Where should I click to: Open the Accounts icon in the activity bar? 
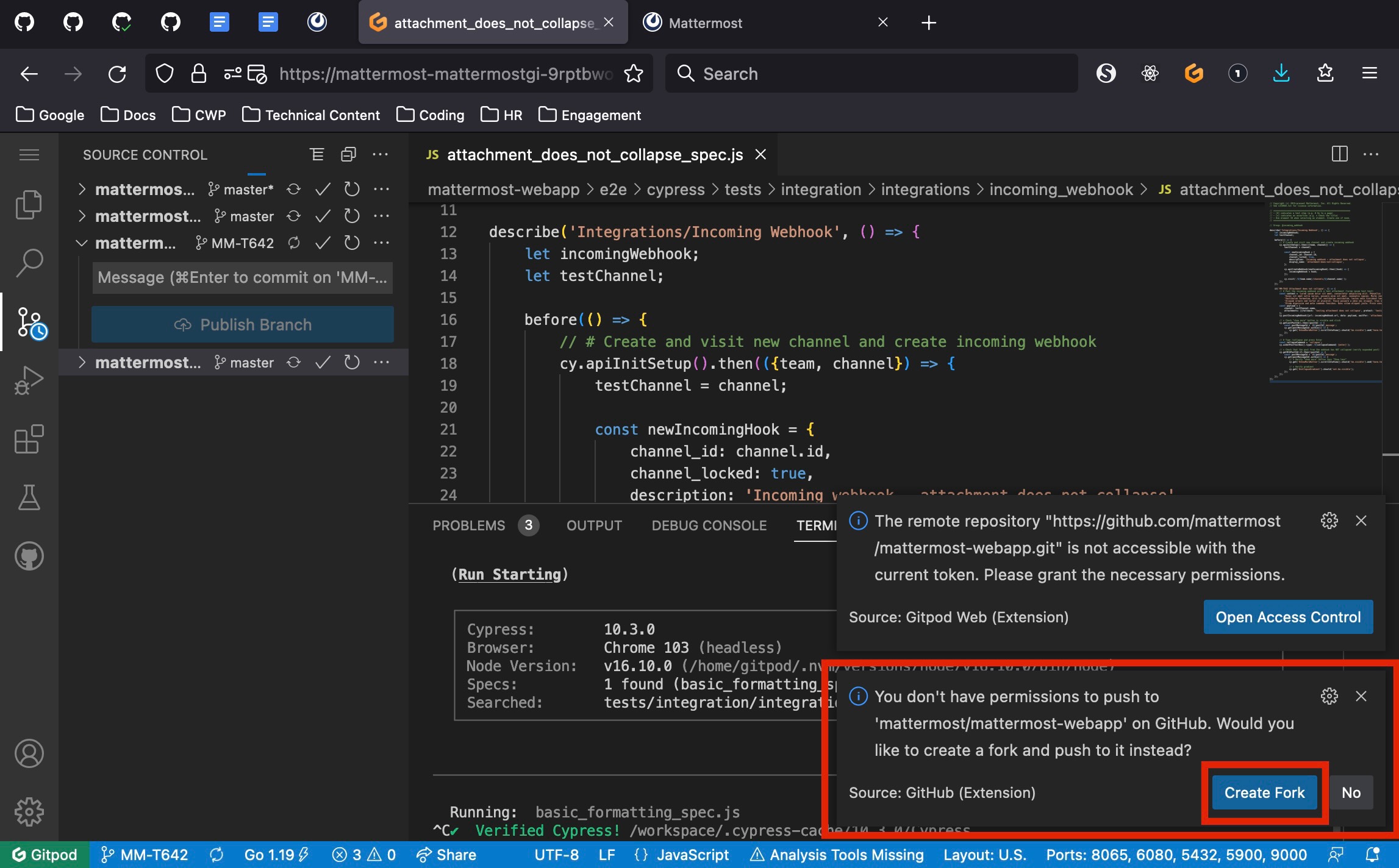point(29,753)
